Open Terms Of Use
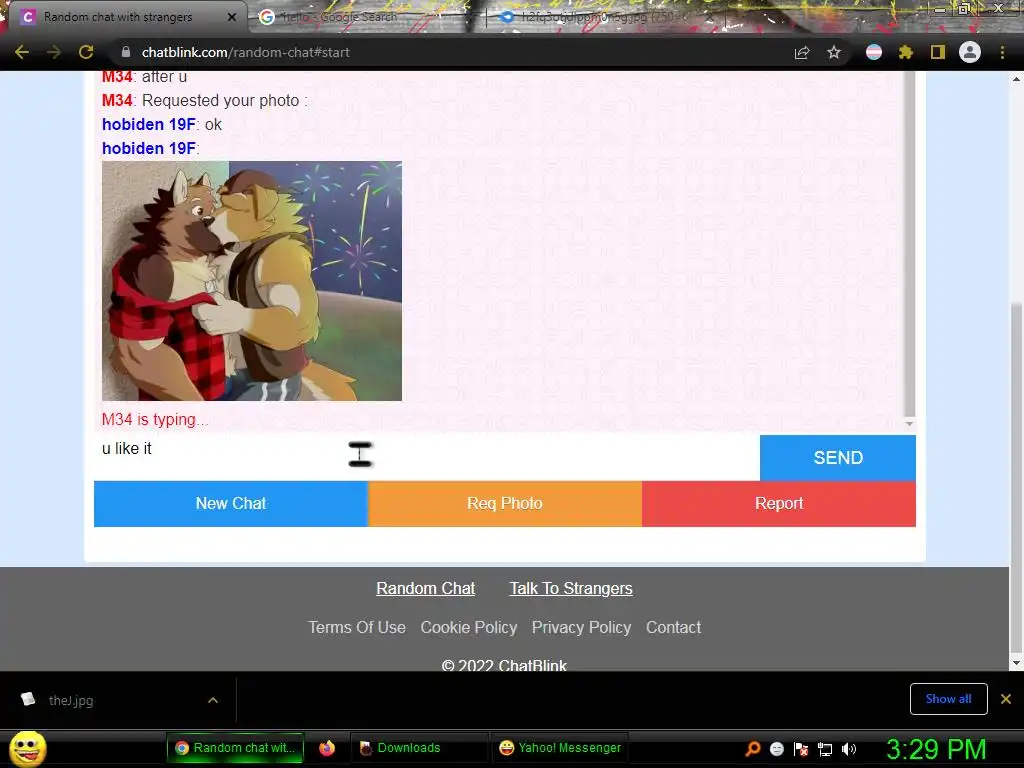 [357, 628]
